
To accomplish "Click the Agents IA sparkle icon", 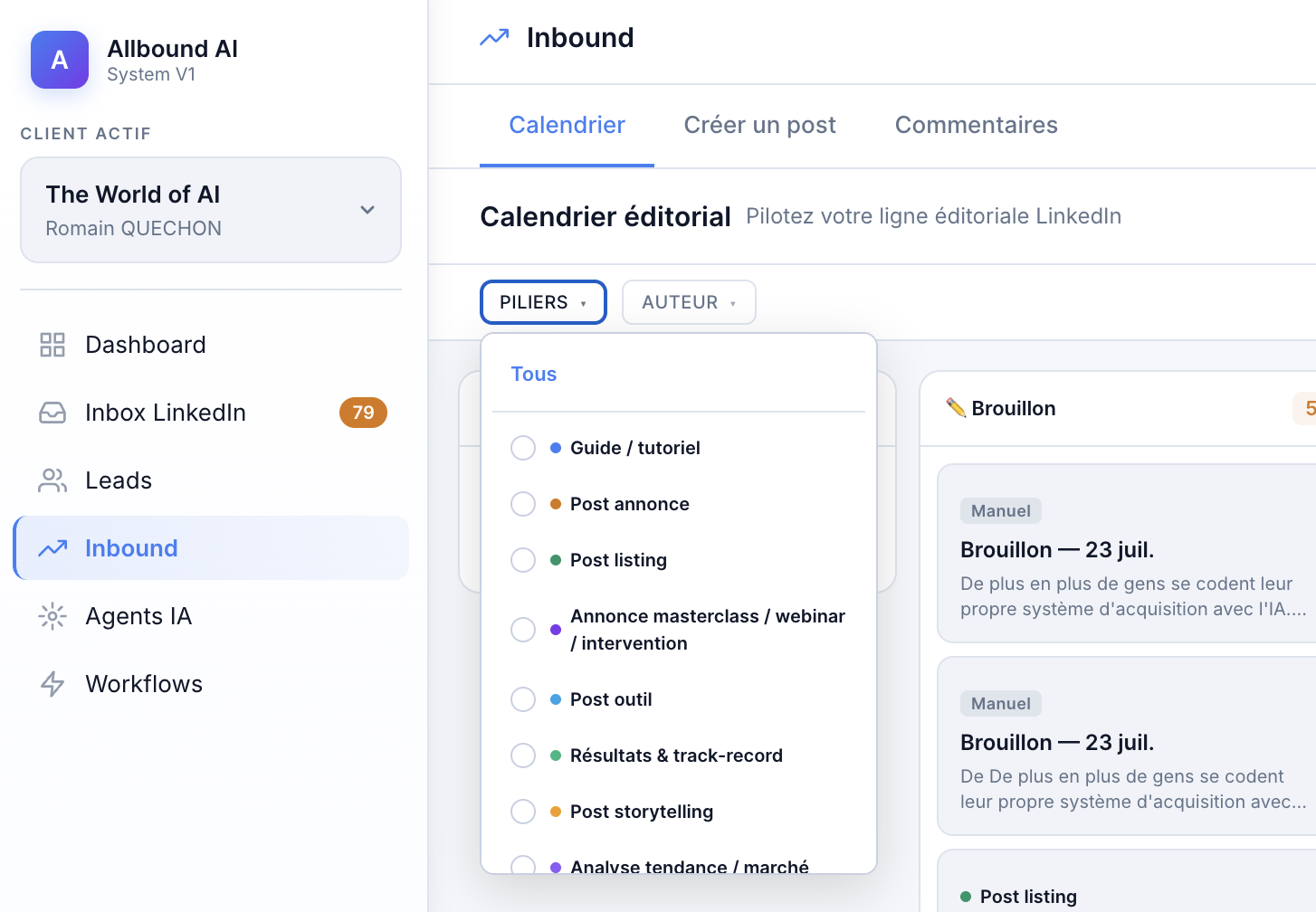I will point(52,616).
